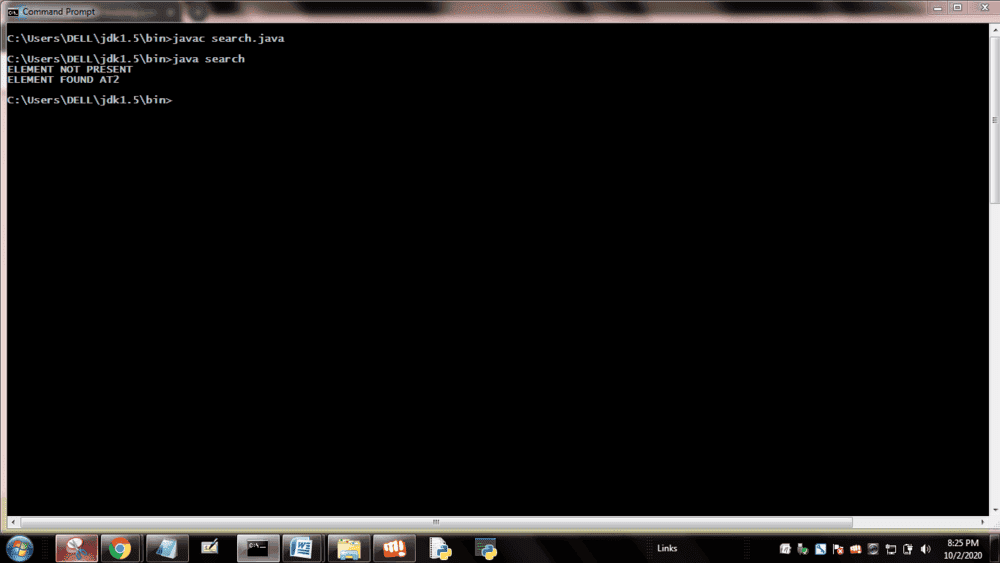The image size is (1000, 563).
Task: Click the 'javac search.java' command line
Action: pyautogui.click(x=146, y=38)
